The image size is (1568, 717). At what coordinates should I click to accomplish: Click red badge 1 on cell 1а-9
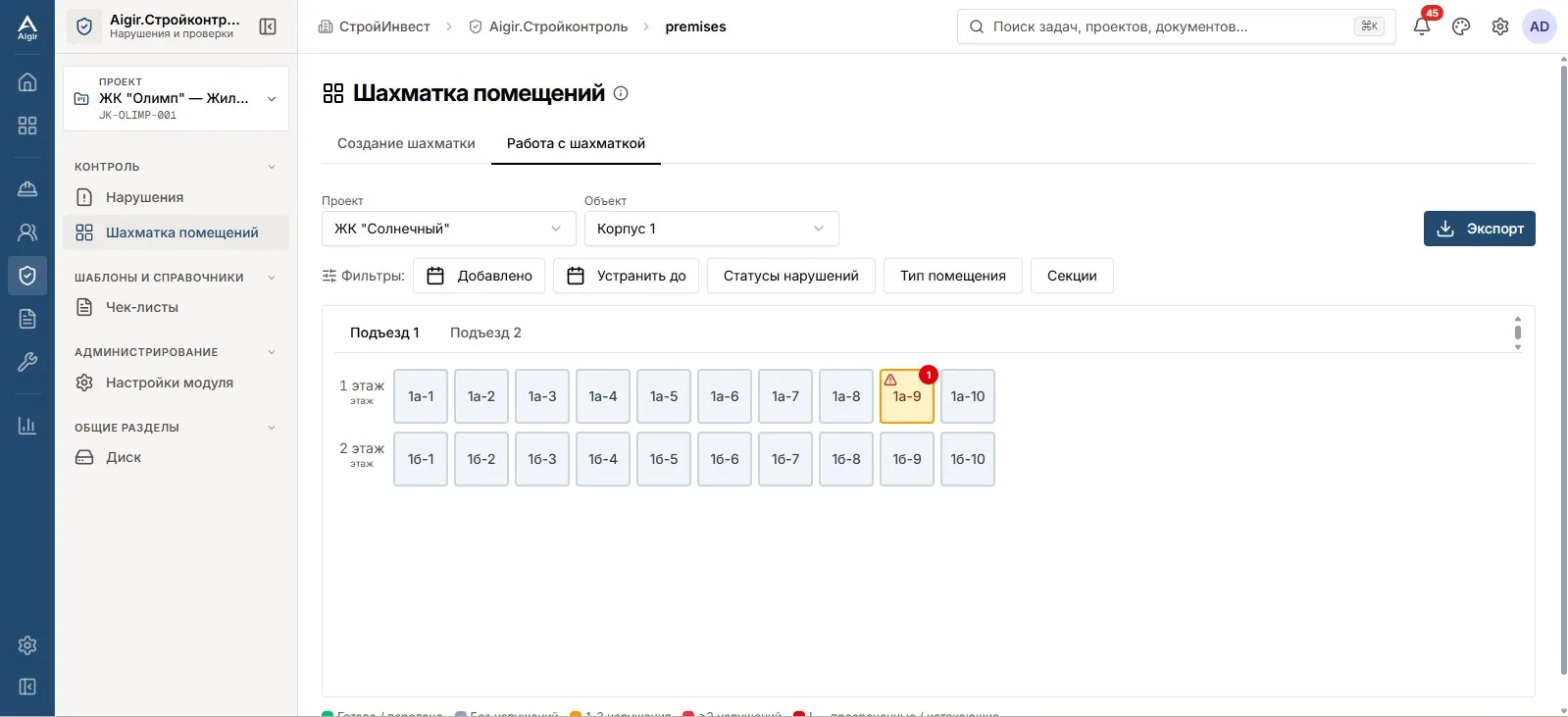929,375
